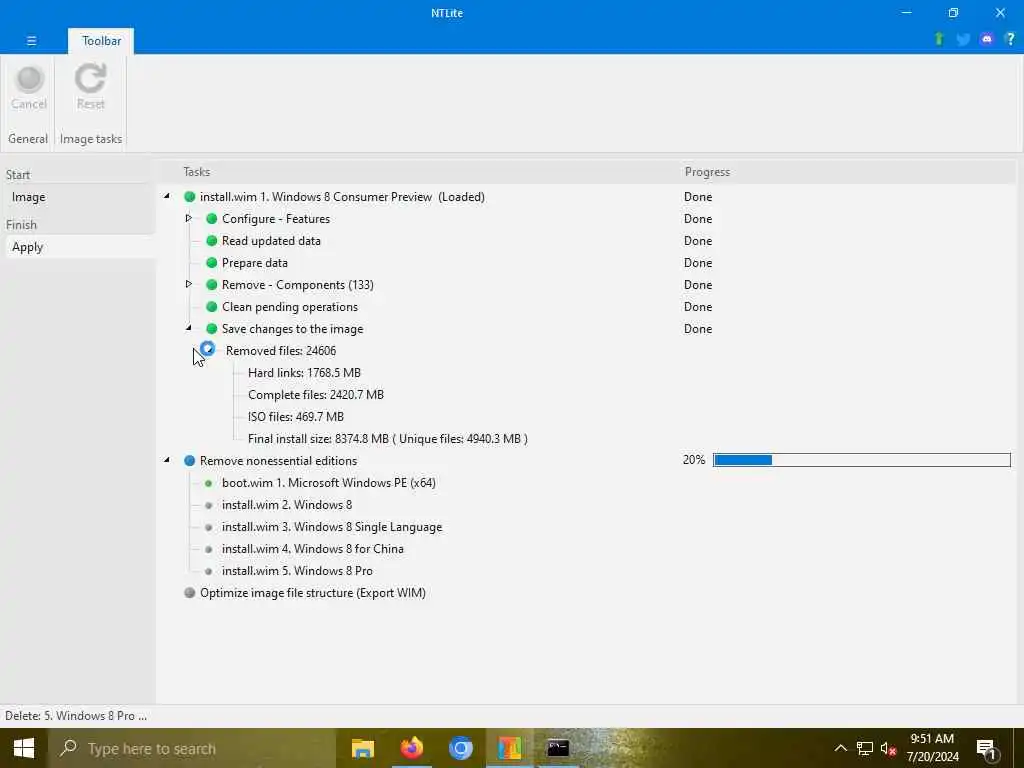Click the Windows Start button

[x=24, y=748]
